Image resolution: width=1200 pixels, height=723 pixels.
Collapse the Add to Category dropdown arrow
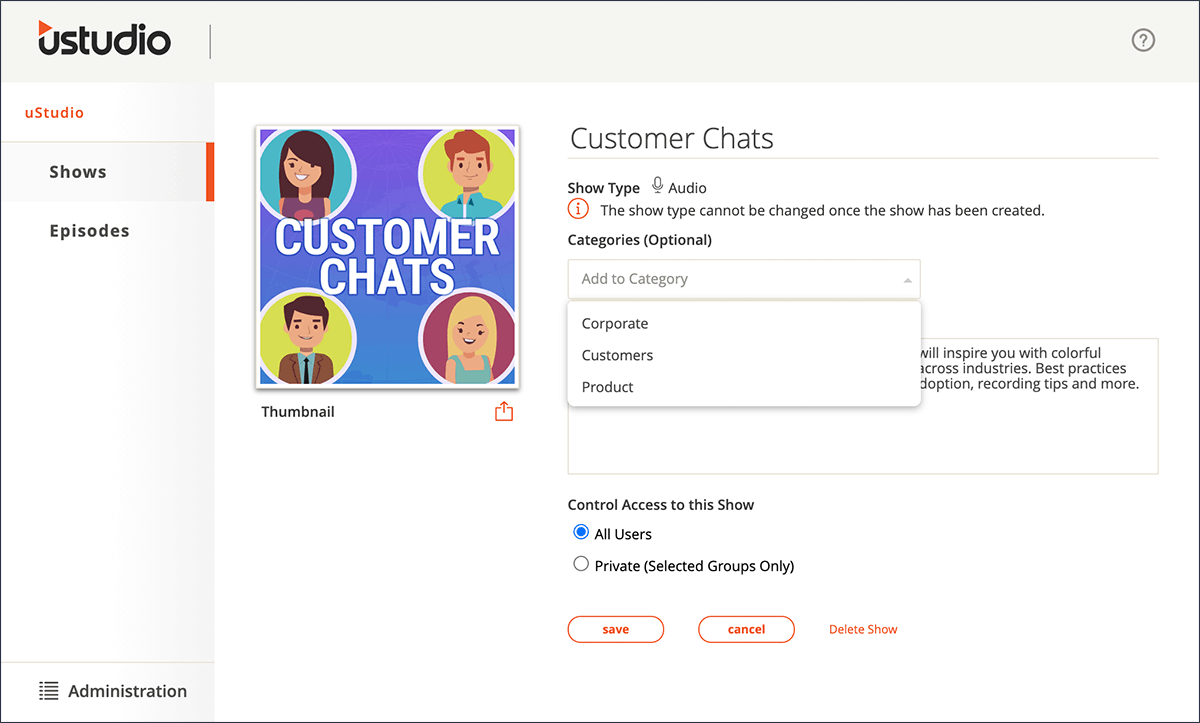(x=907, y=280)
